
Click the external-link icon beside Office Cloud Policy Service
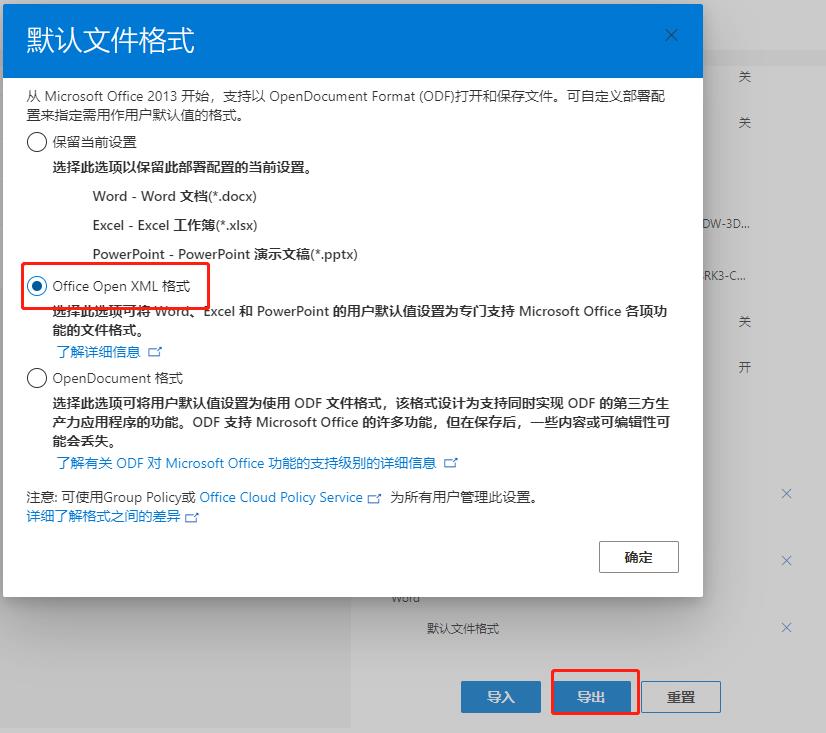(375, 498)
